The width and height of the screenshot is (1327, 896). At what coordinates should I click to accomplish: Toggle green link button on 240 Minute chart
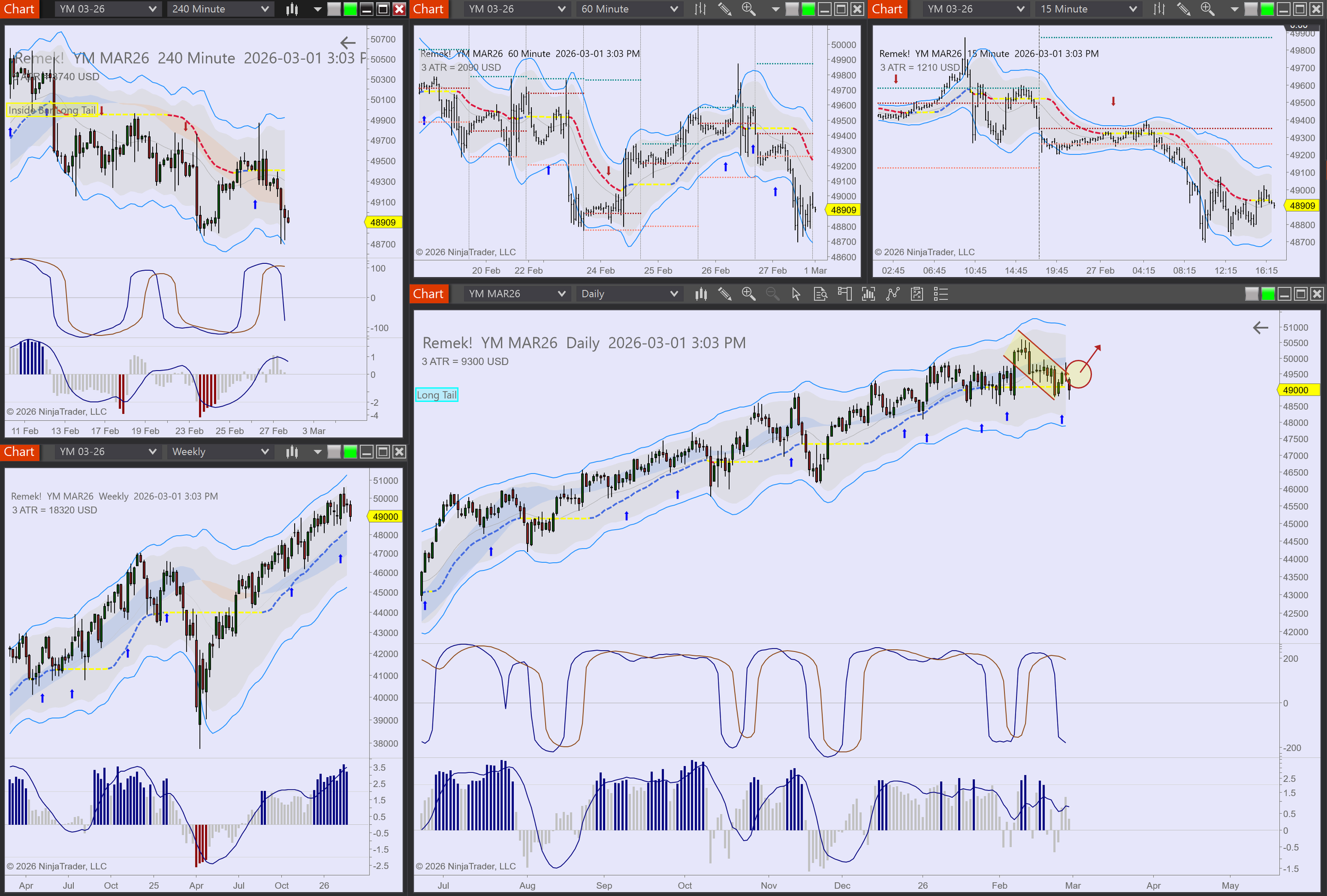point(350,9)
